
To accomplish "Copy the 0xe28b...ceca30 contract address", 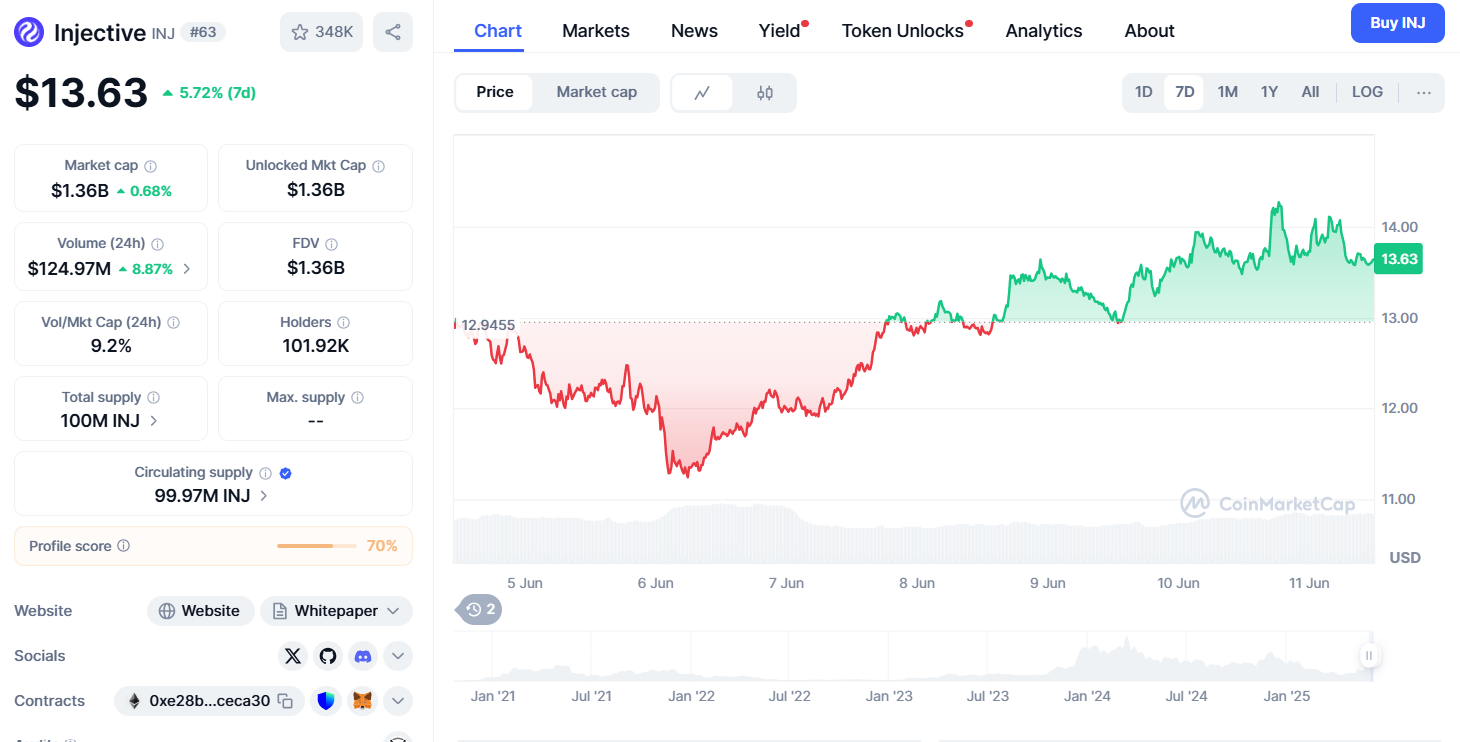I will coord(286,701).
